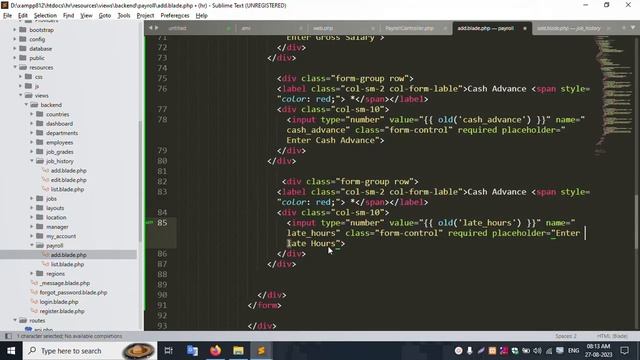Screen dimensions: 640x360
Task: Expand the public folder
Action: (x=15, y=58)
